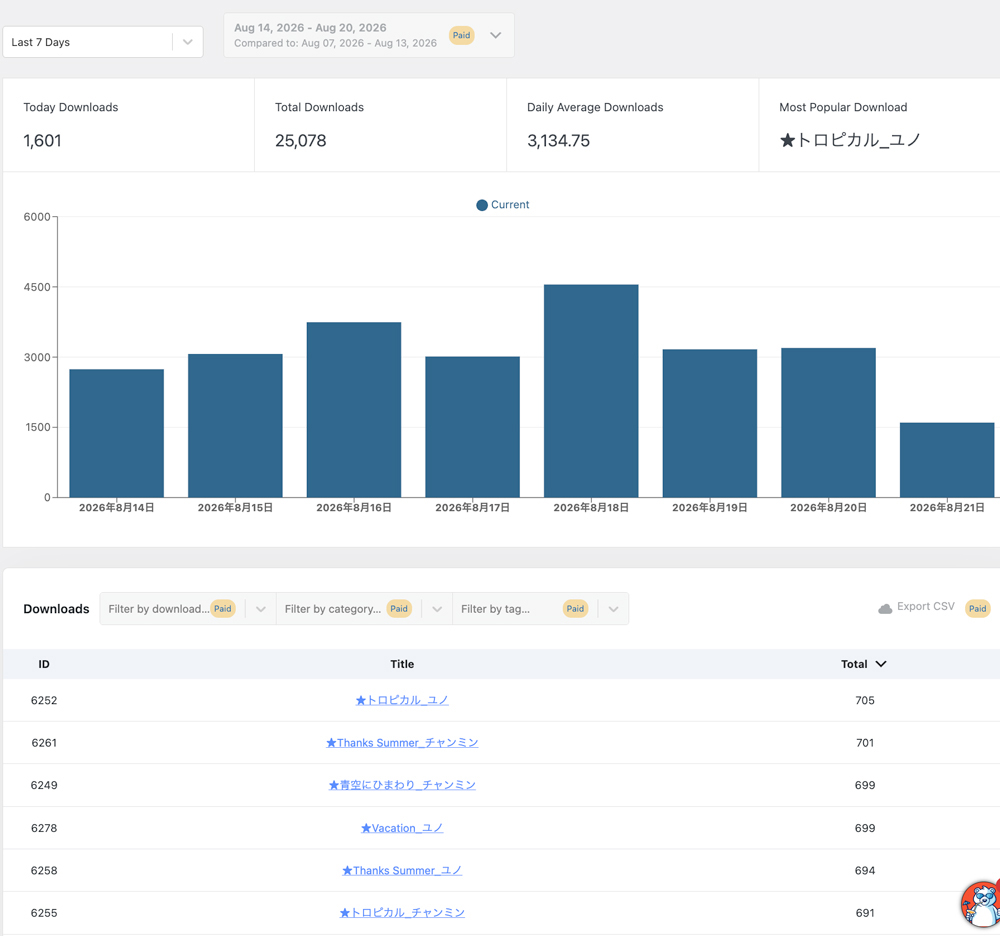Open the ★トロピカル_ユノ download link
Image resolution: width=1000 pixels, height=936 pixels.
tap(402, 700)
